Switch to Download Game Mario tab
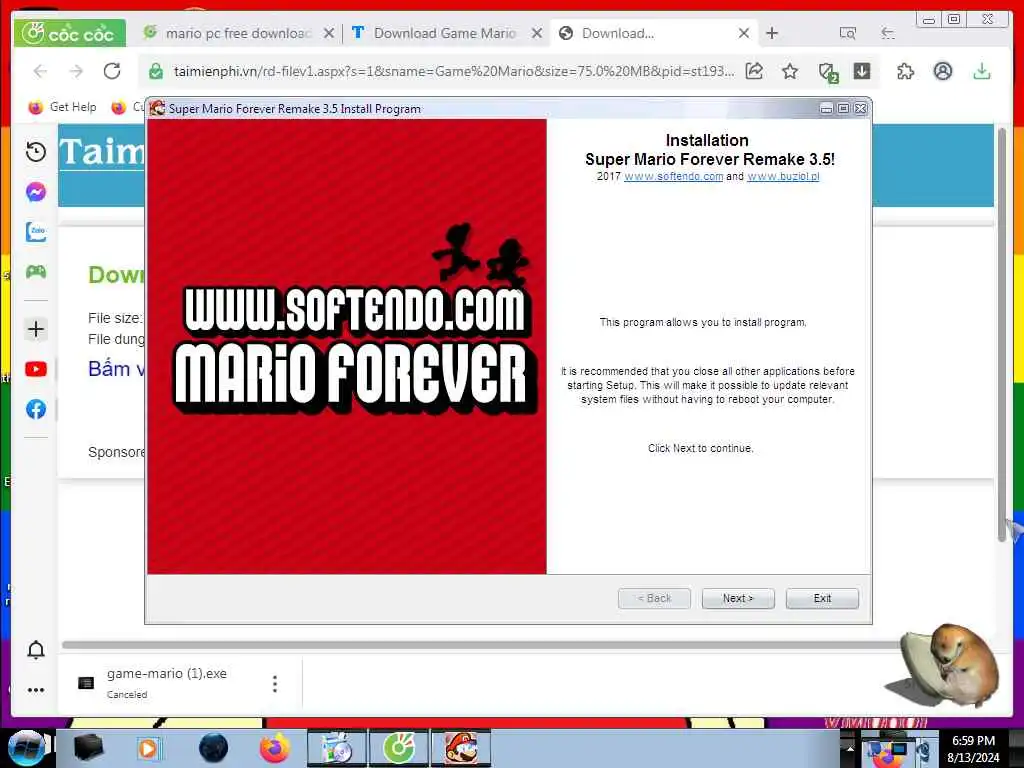The image size is (1024, 768). (x=444, y=33)
